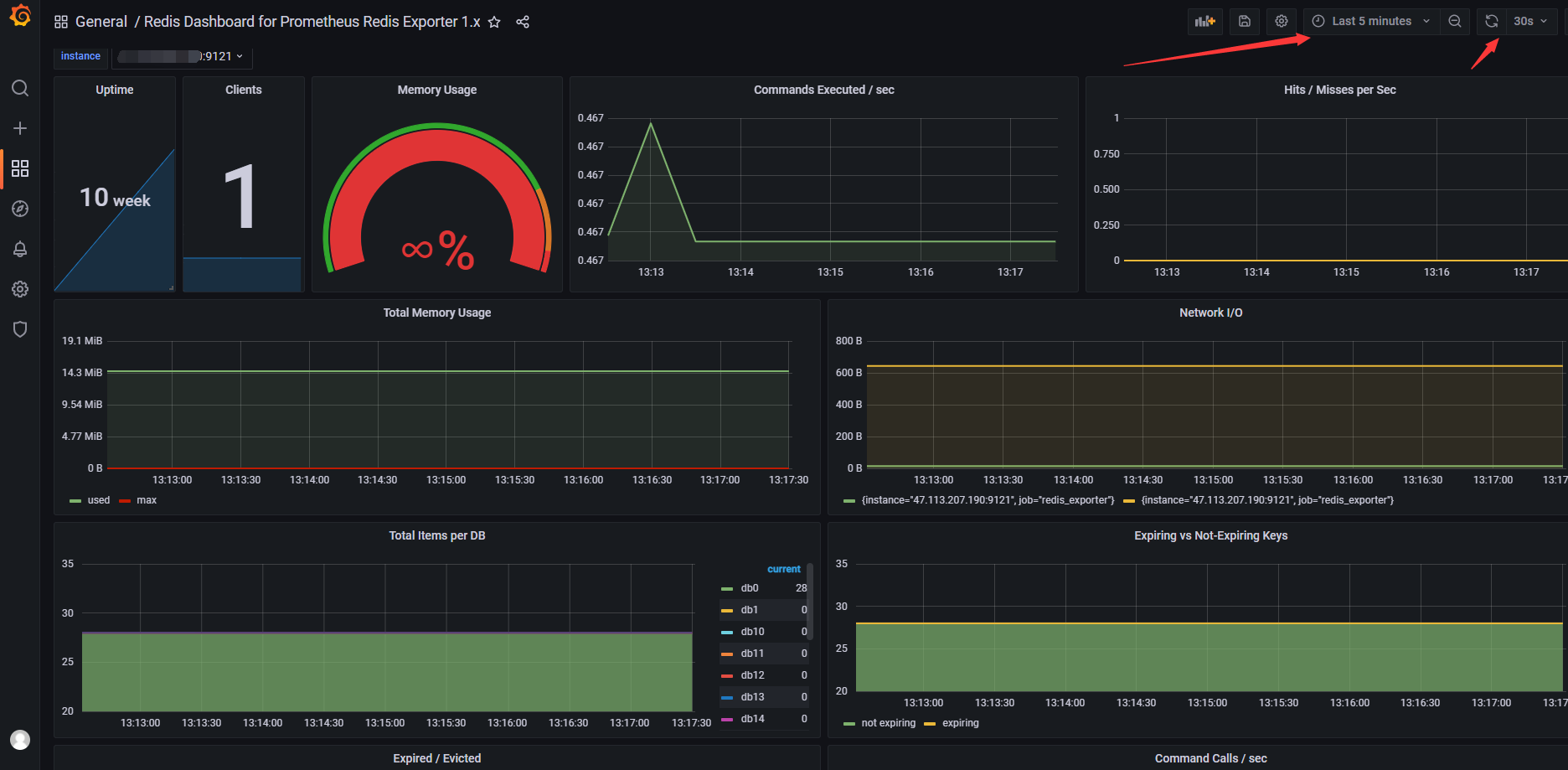This screenshot has height=770, width=1568.
Task: Open Server Admin via the shield icon
Action: [20, 328]
